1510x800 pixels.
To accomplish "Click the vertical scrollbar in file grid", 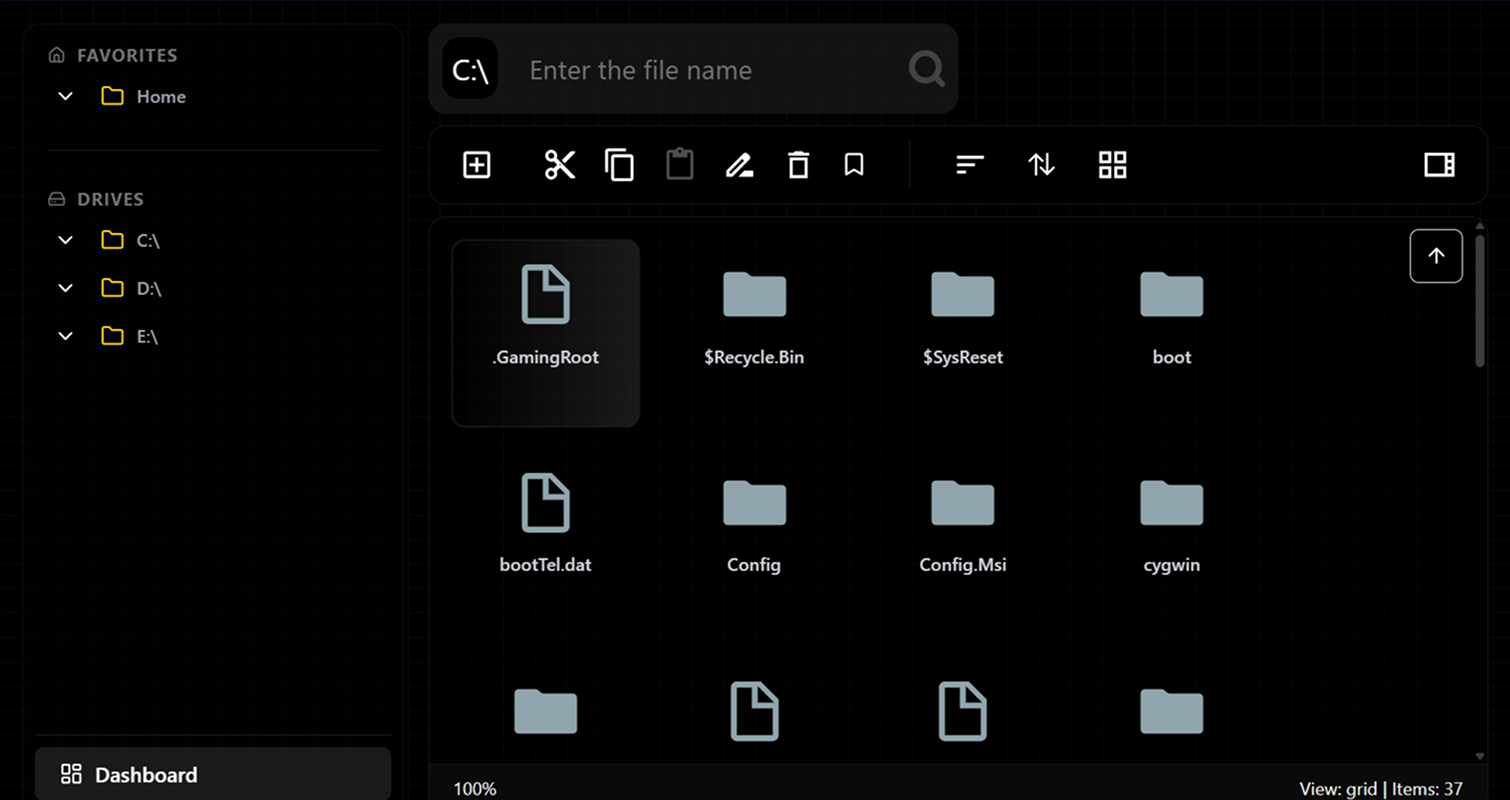I will (x=1480, y=302).
